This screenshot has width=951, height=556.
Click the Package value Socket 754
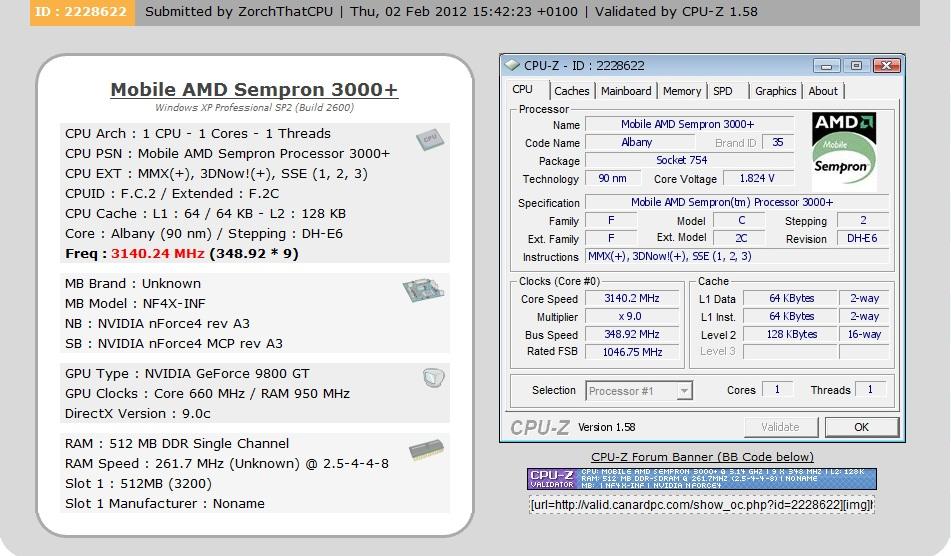(689, 160)
